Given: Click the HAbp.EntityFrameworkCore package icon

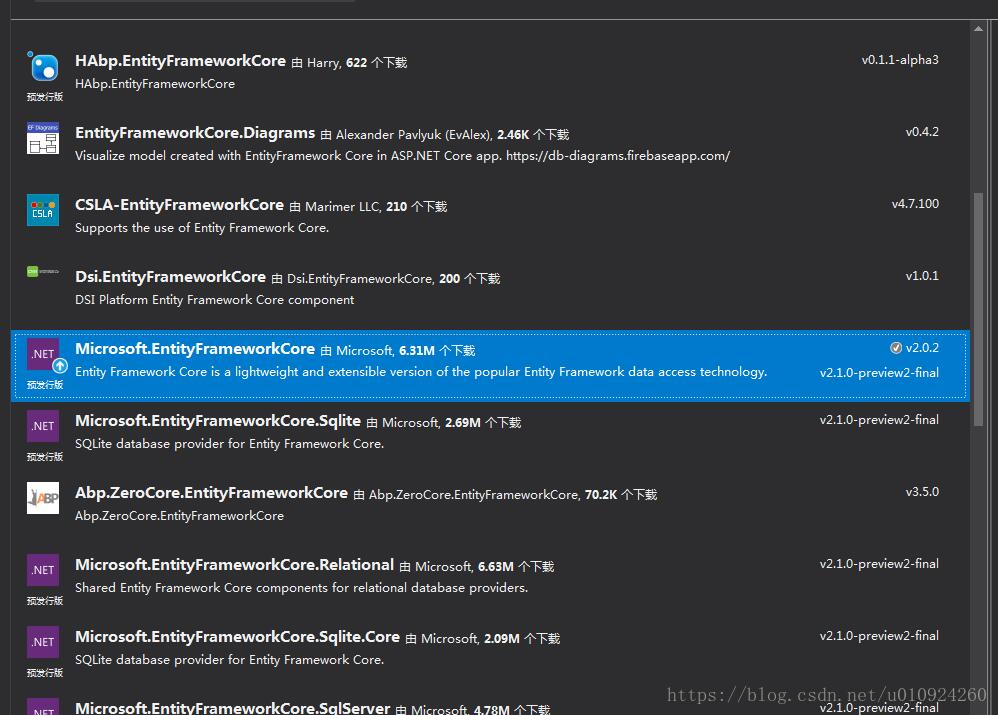Looking at the screenshot, I should coord(43,67).
